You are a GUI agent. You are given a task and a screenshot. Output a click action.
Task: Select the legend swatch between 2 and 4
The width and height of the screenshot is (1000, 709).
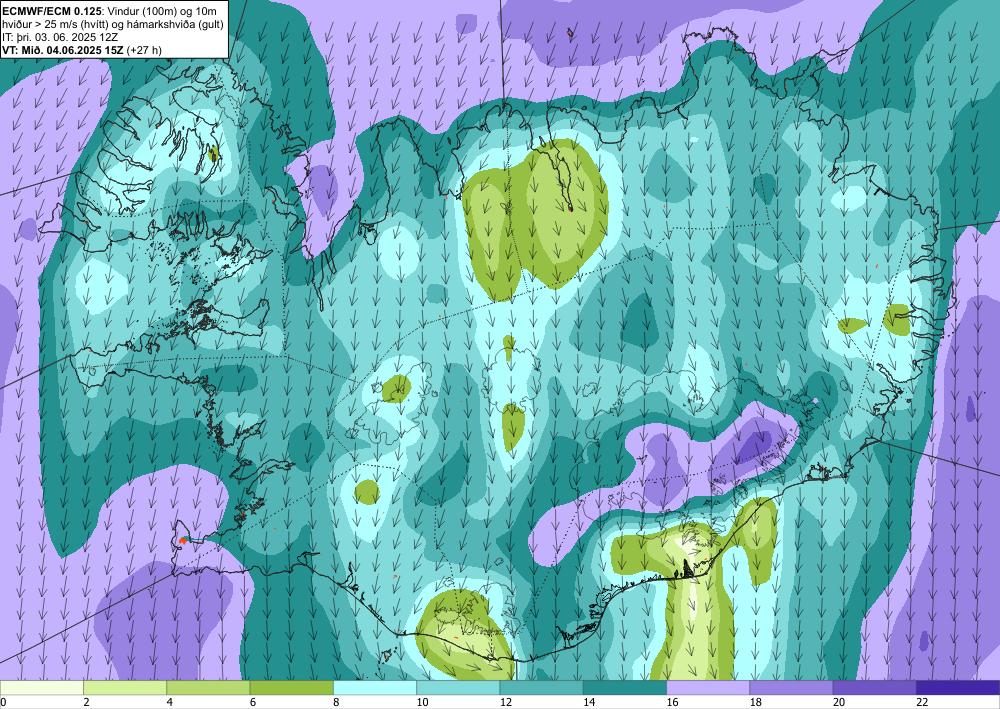125,688
